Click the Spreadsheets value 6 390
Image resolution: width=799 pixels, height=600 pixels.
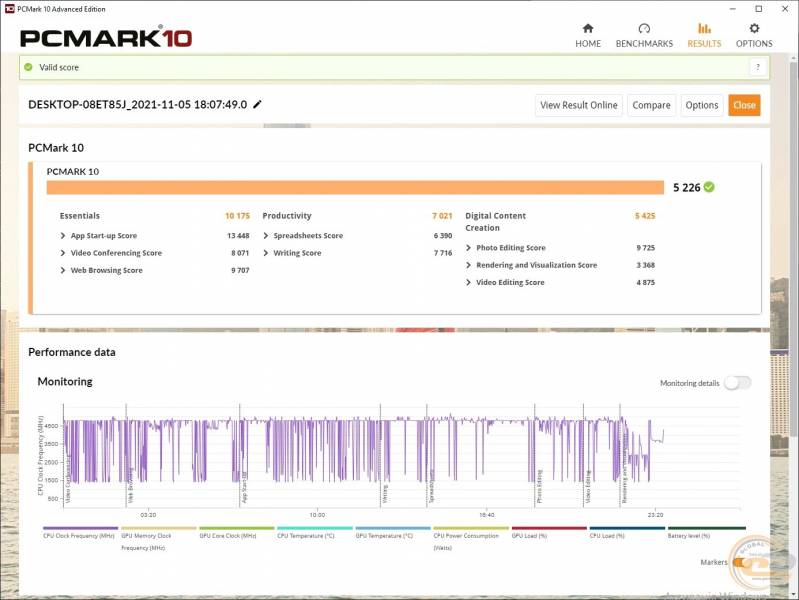click(443, 236)
